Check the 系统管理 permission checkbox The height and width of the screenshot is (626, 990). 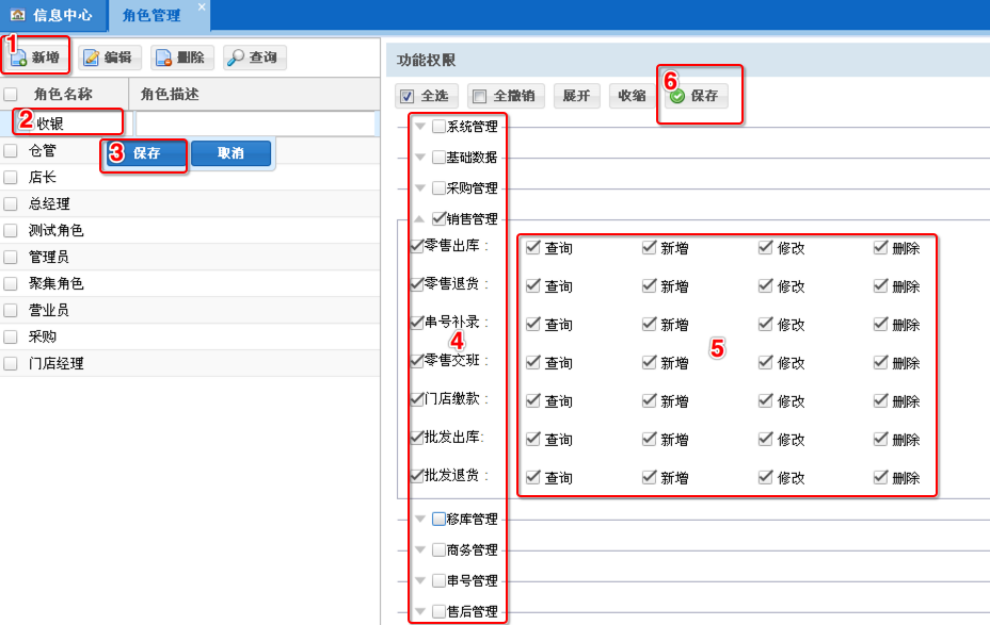click(439, 126)
